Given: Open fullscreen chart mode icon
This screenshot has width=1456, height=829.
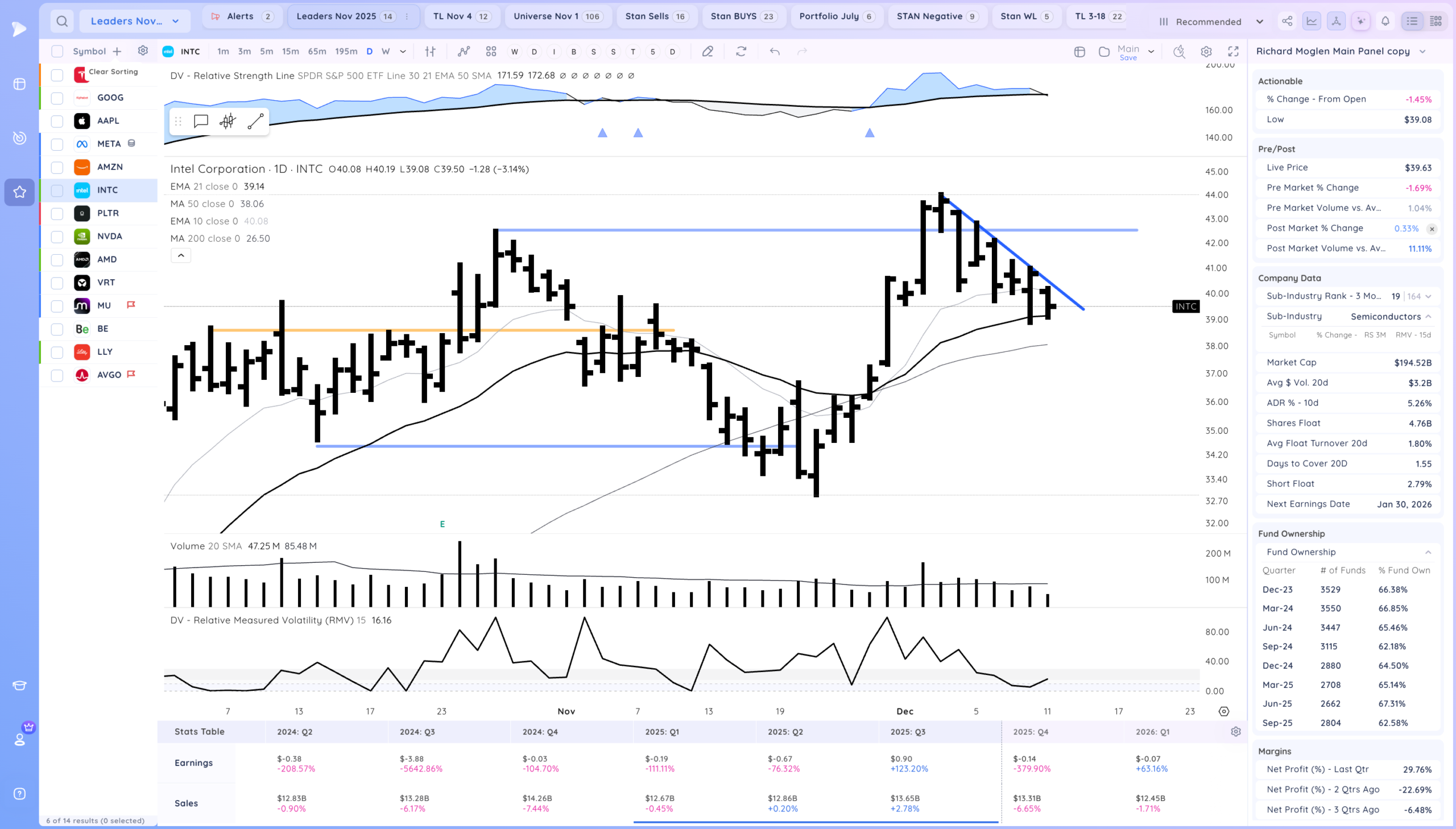Looking at the screenshot, I should point(1234,51).
